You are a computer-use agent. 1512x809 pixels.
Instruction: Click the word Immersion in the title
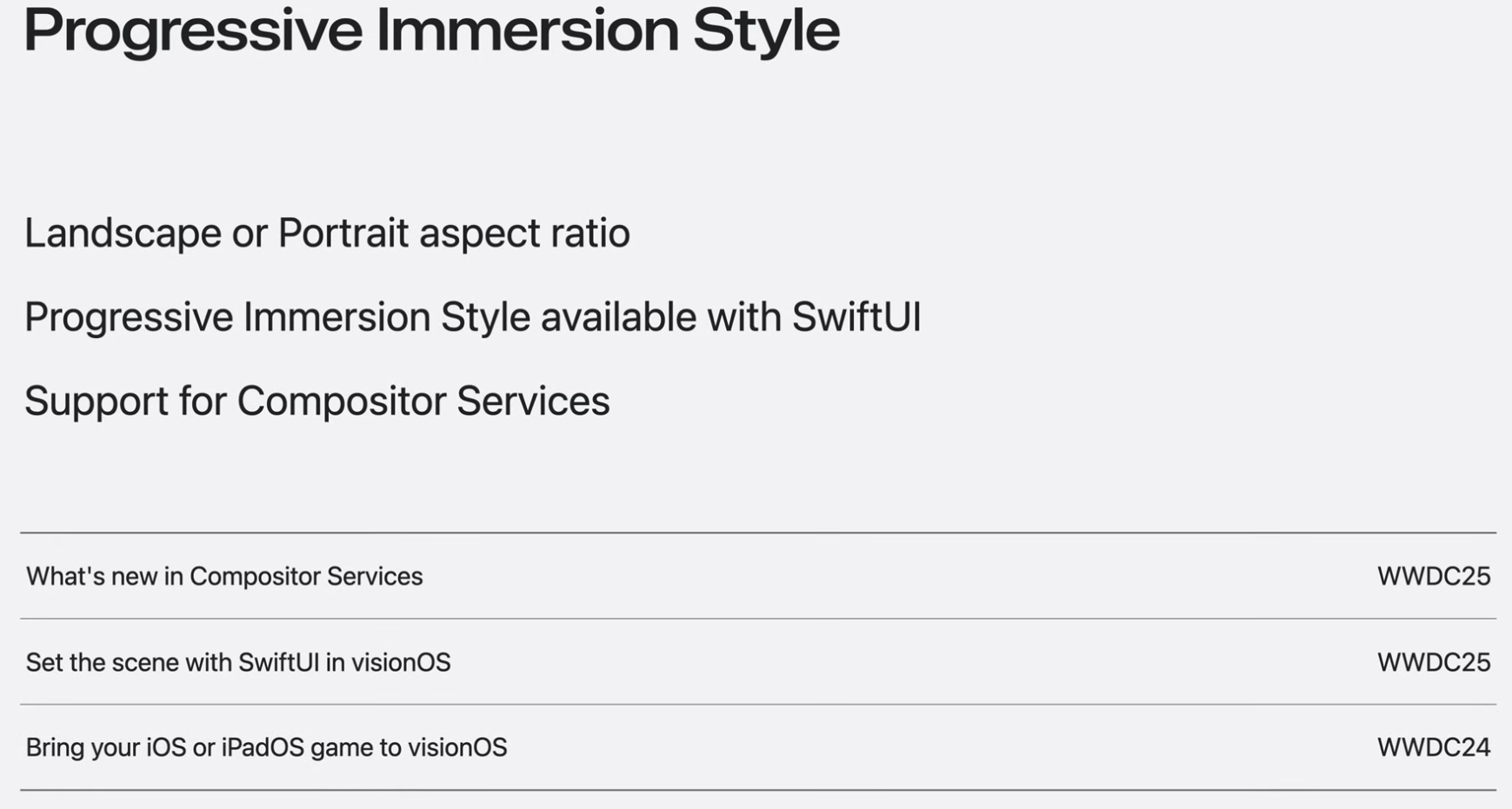point(526,31)
